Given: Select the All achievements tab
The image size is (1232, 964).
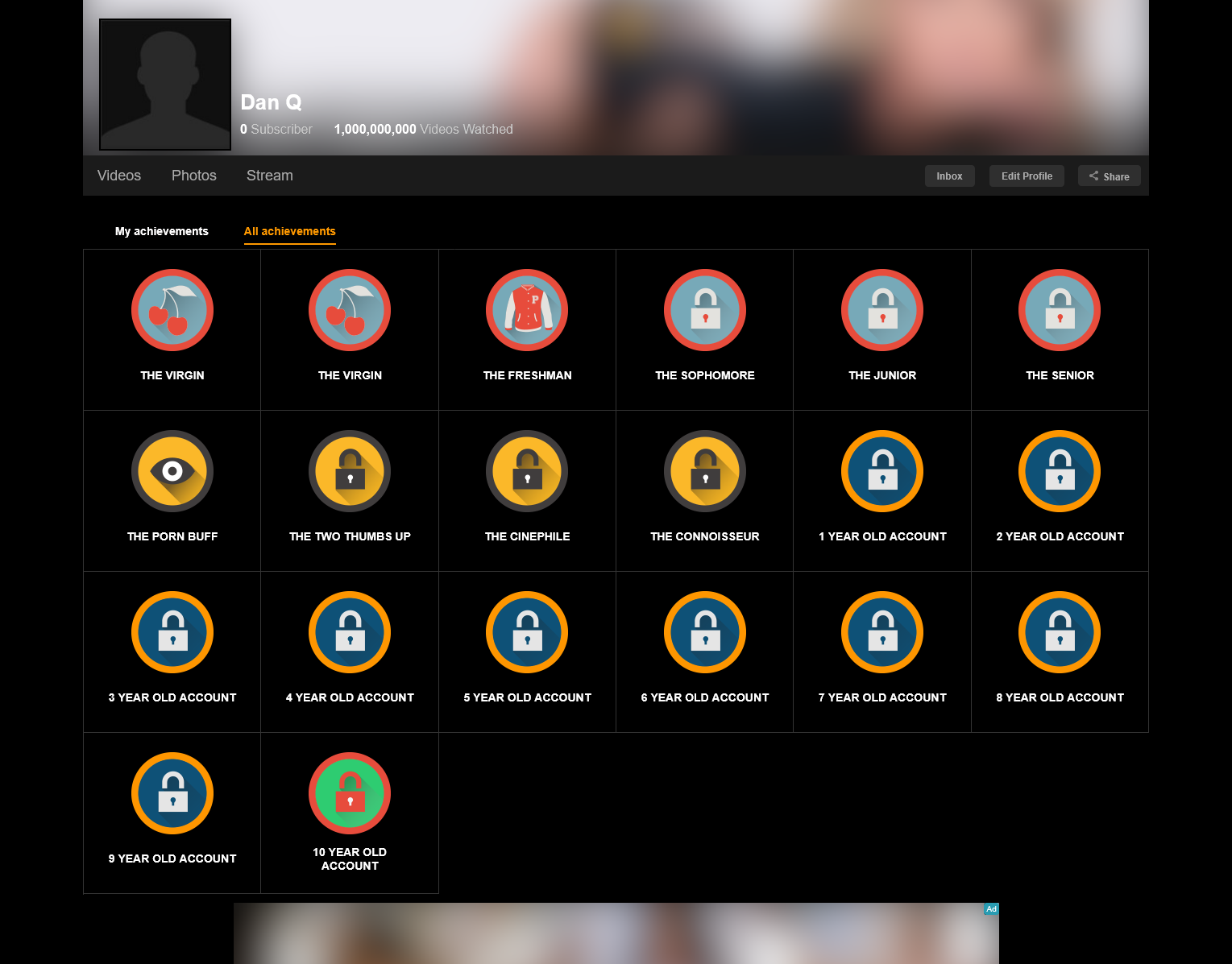Looking at the screenshot, I should pos(290,231).
